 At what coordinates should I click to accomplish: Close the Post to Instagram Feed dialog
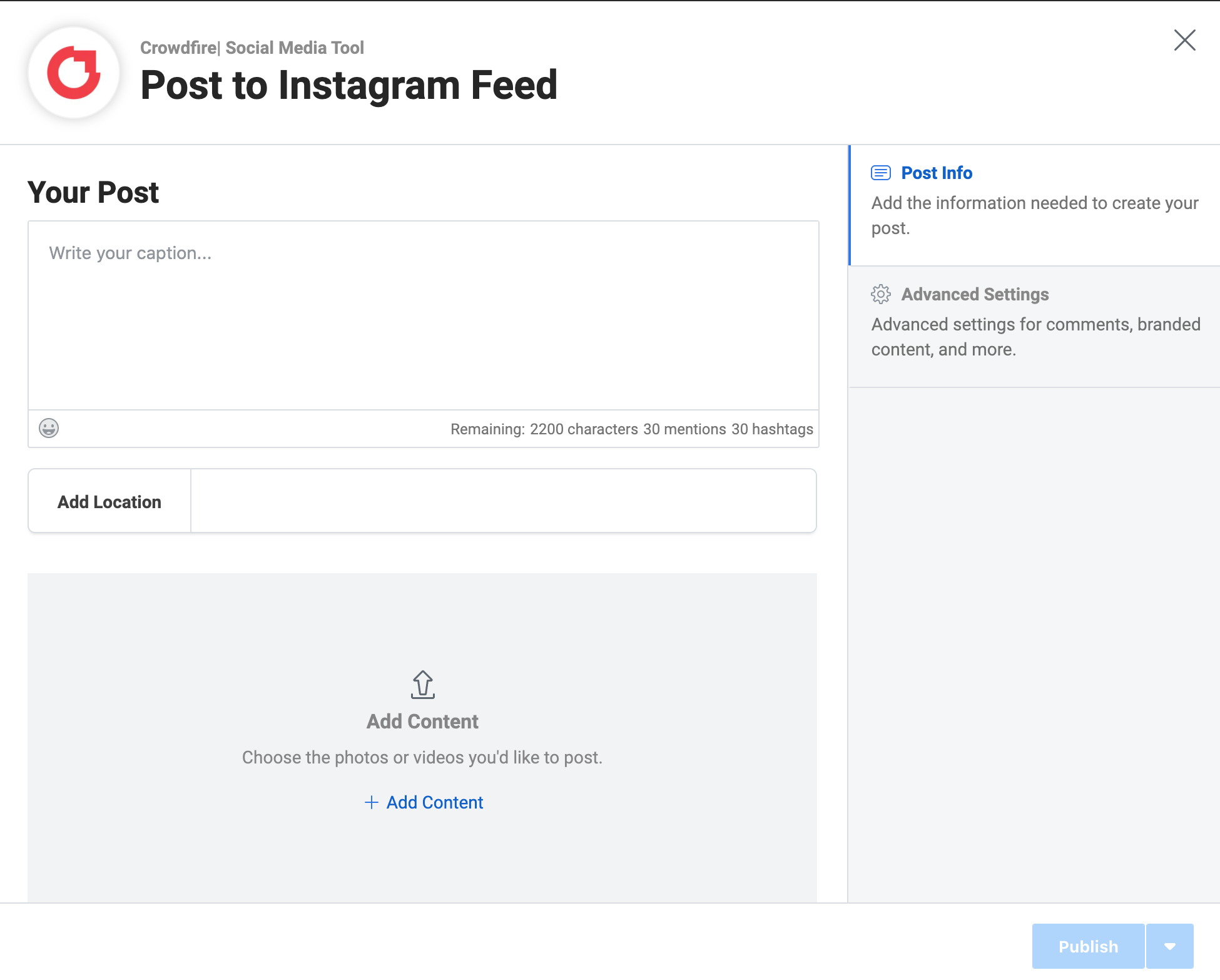pyautogui.click(x=1184, y=40)
